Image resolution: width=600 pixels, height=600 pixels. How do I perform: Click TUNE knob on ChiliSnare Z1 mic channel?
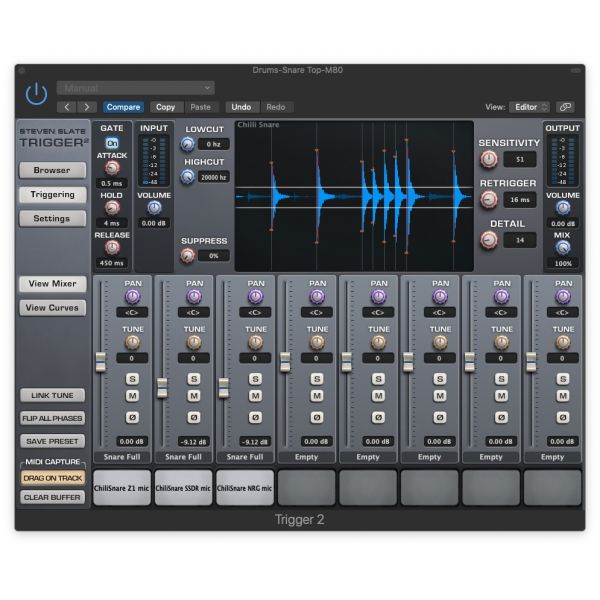[132, 342]
